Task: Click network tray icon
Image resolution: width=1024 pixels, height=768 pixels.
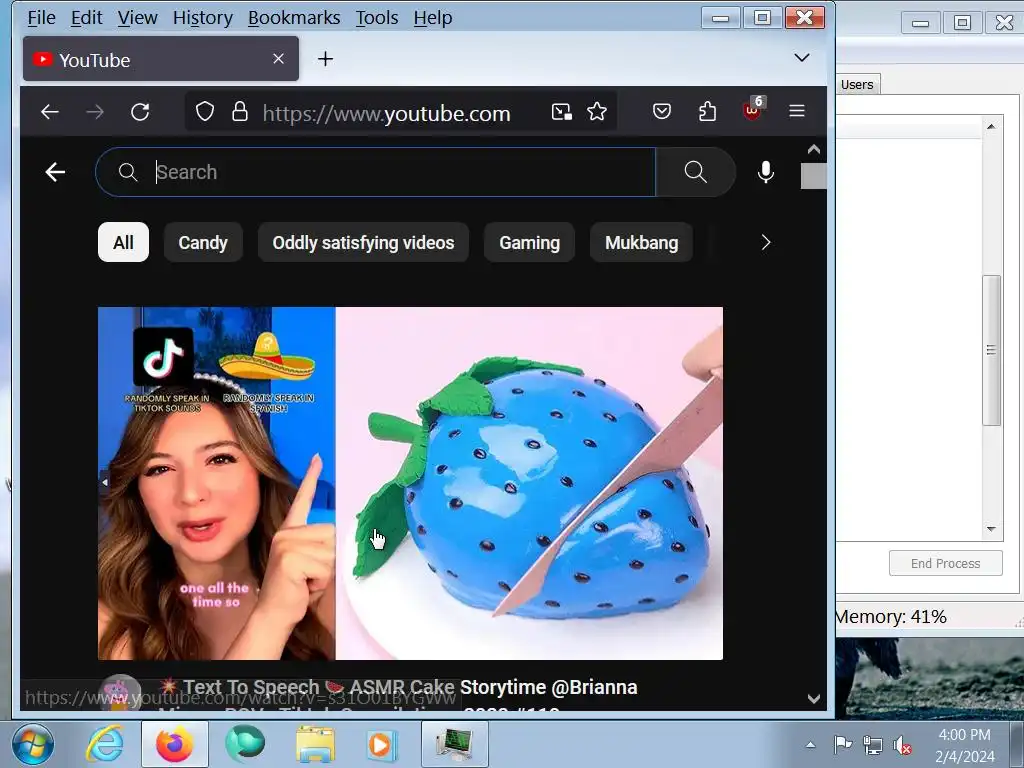Action: (x=872, y=744)
